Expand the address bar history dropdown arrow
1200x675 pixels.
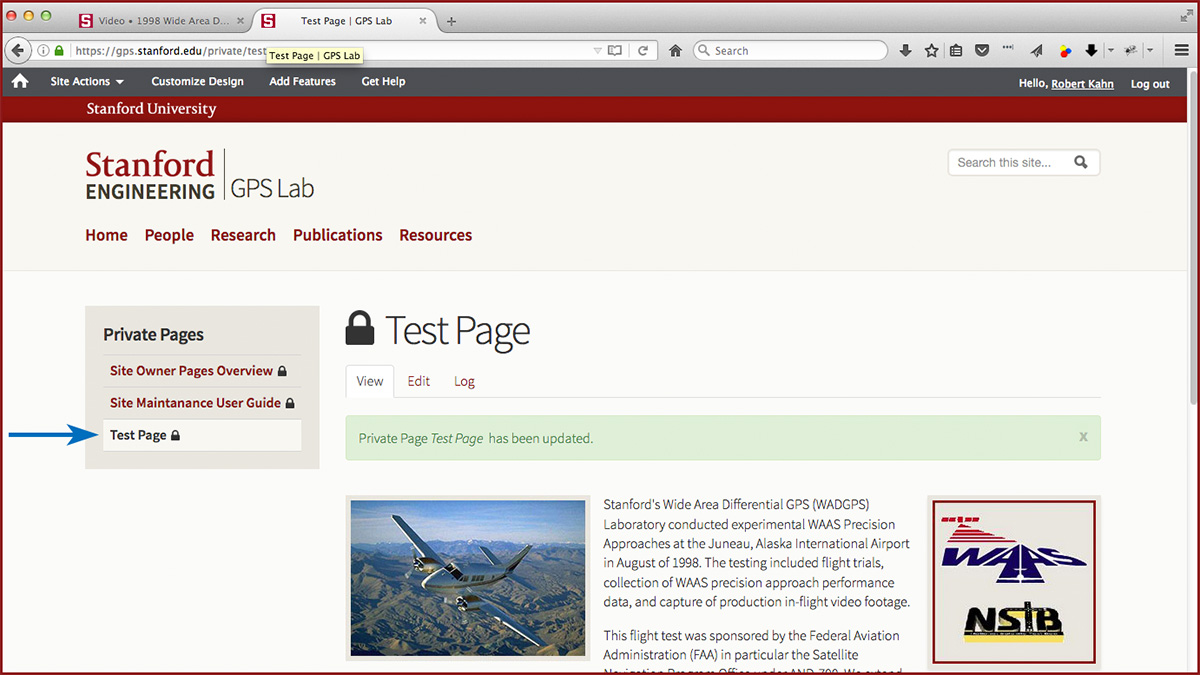pyautogui.click(x=597, y=51)
